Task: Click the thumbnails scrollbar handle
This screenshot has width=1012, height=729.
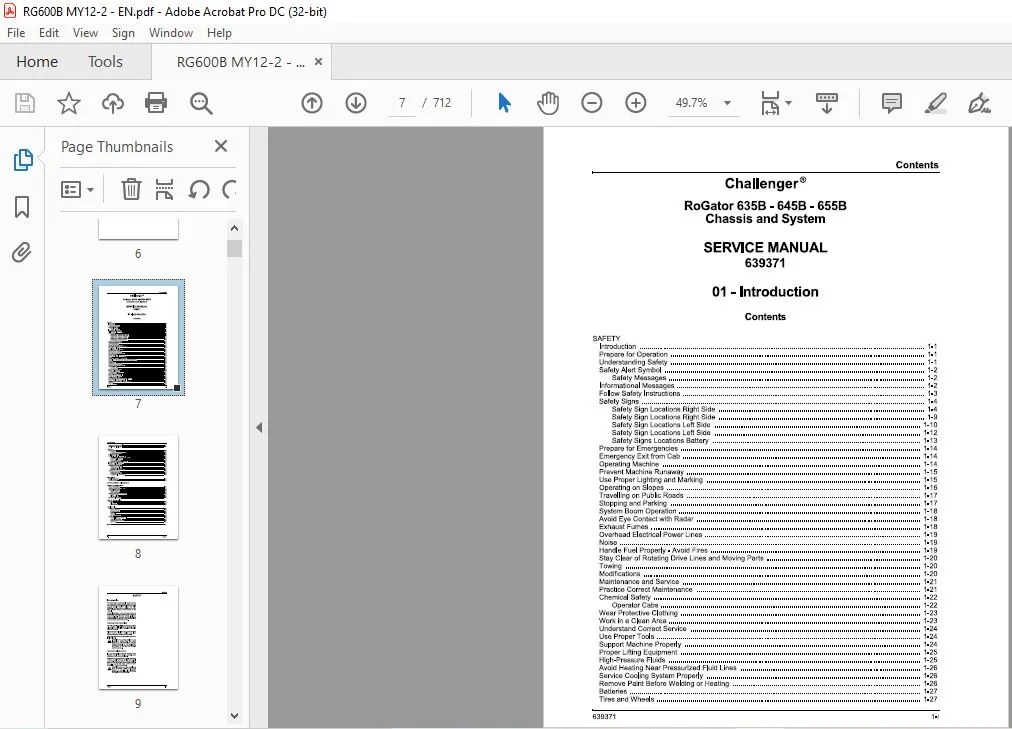Action: click(x=234, y=248)
